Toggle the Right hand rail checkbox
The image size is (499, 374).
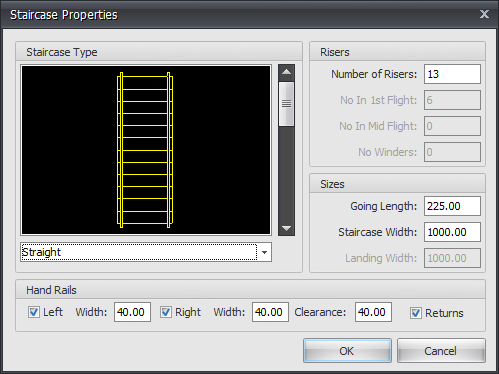(x=166, y=312)
